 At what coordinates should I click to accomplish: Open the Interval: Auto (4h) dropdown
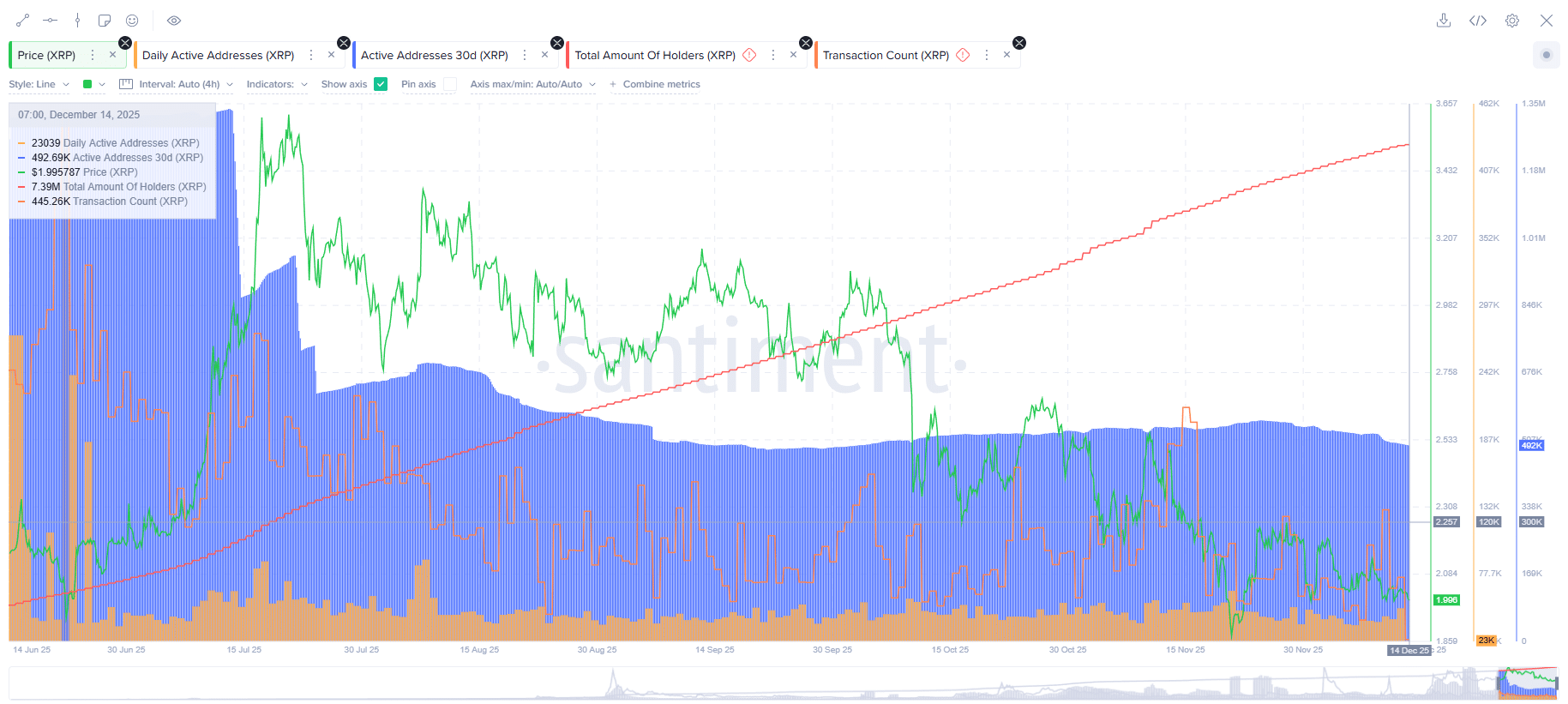(x=176, y=84)
